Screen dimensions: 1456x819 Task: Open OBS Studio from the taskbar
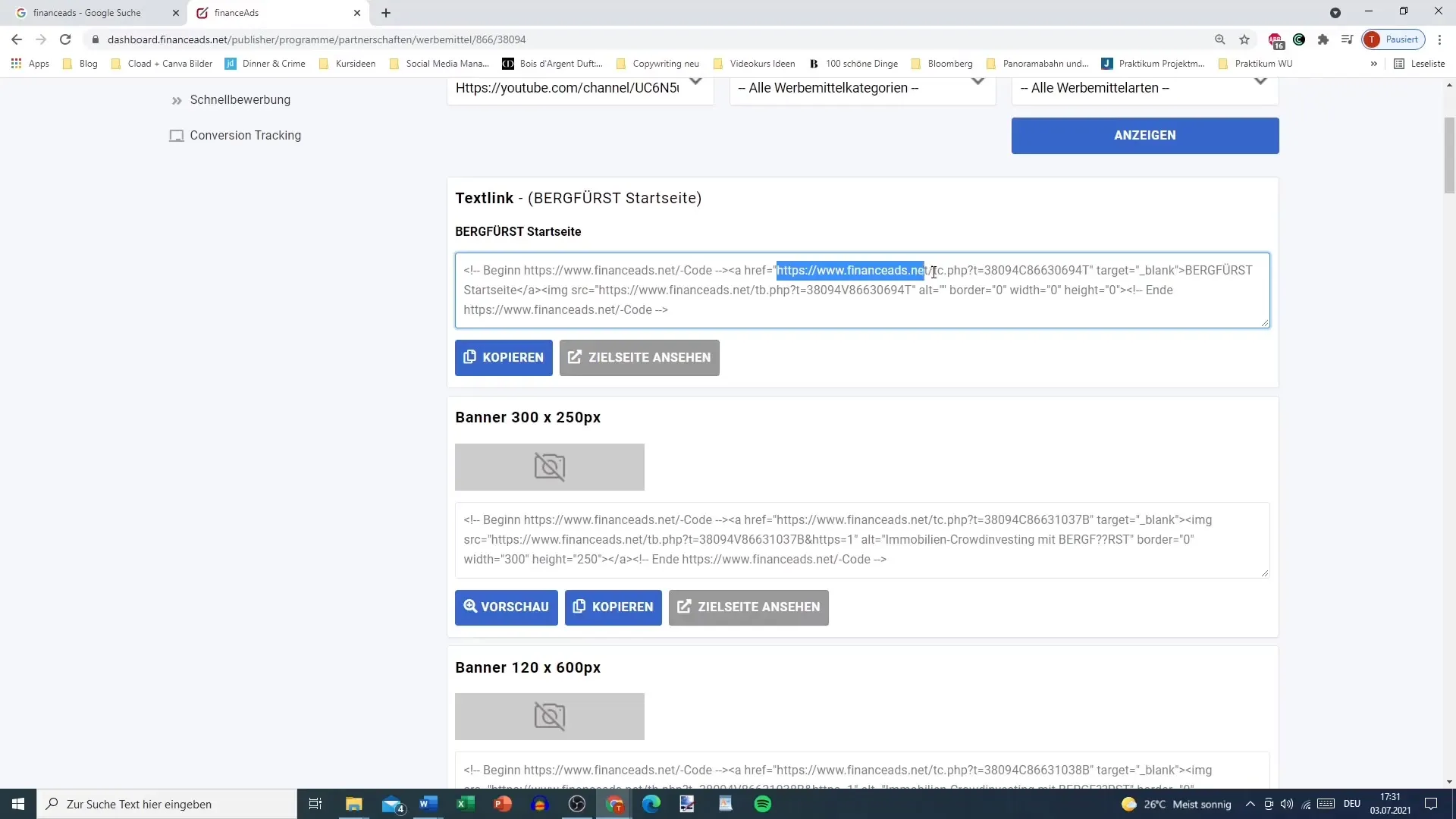pyautogui.click(x=577, y=804)
